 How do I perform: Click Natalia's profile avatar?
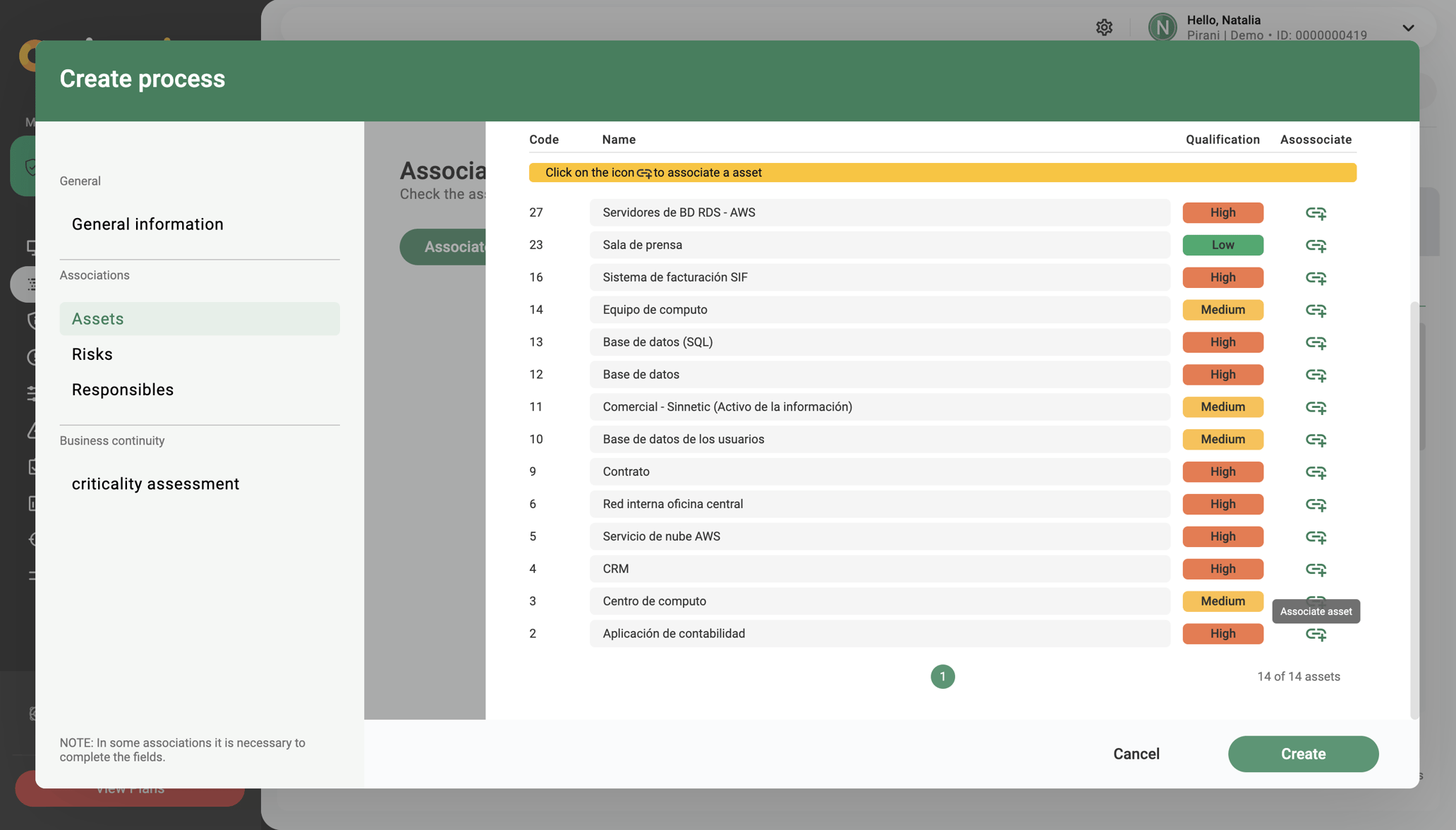point(1162,27)
